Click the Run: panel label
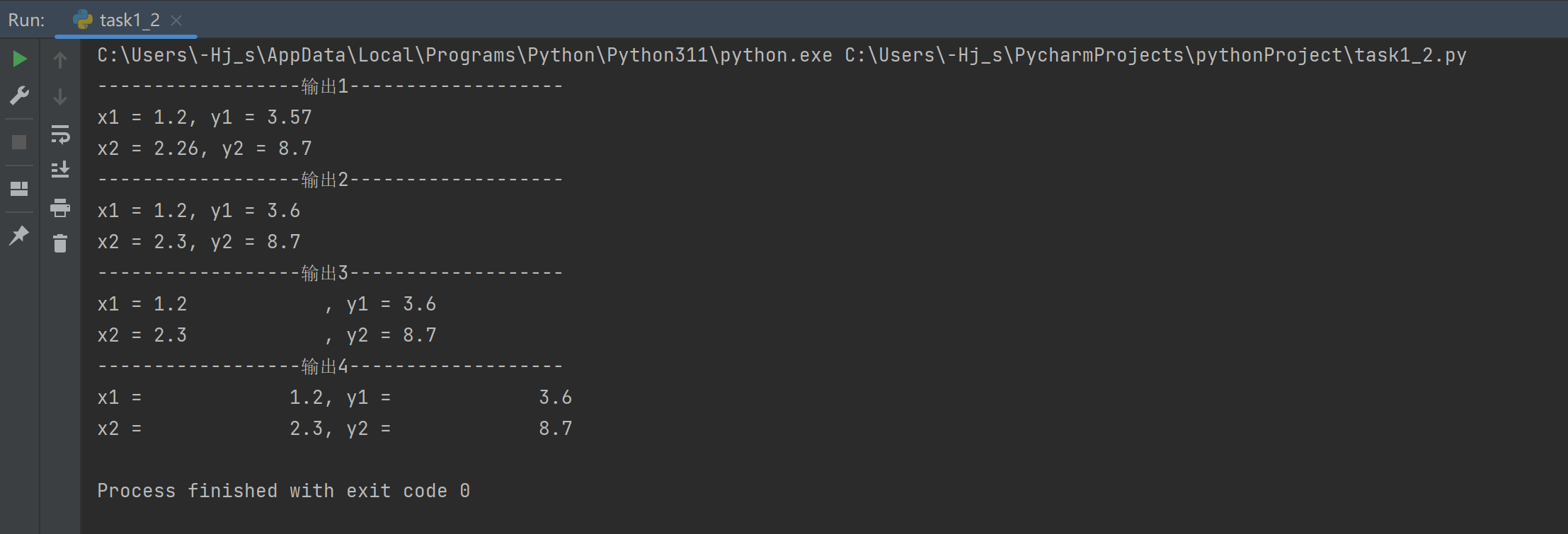This screenshot has width=1568, height=534. click(x=26, y=21)
